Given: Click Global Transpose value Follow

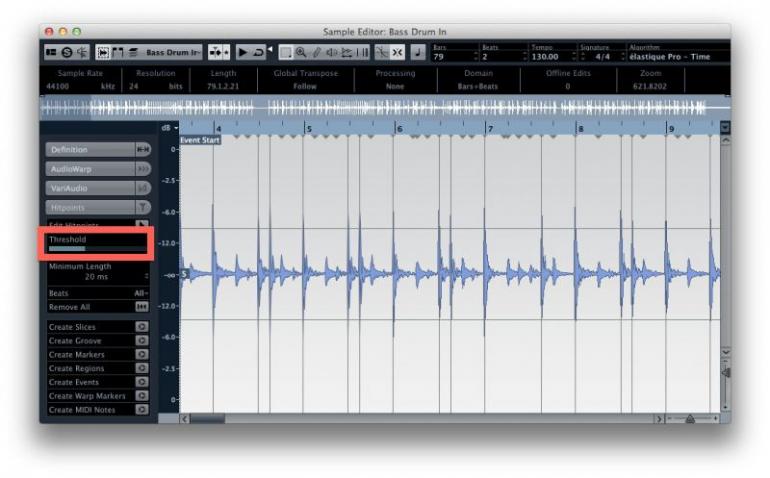Looking at the screenshot, I should (305, 86).
